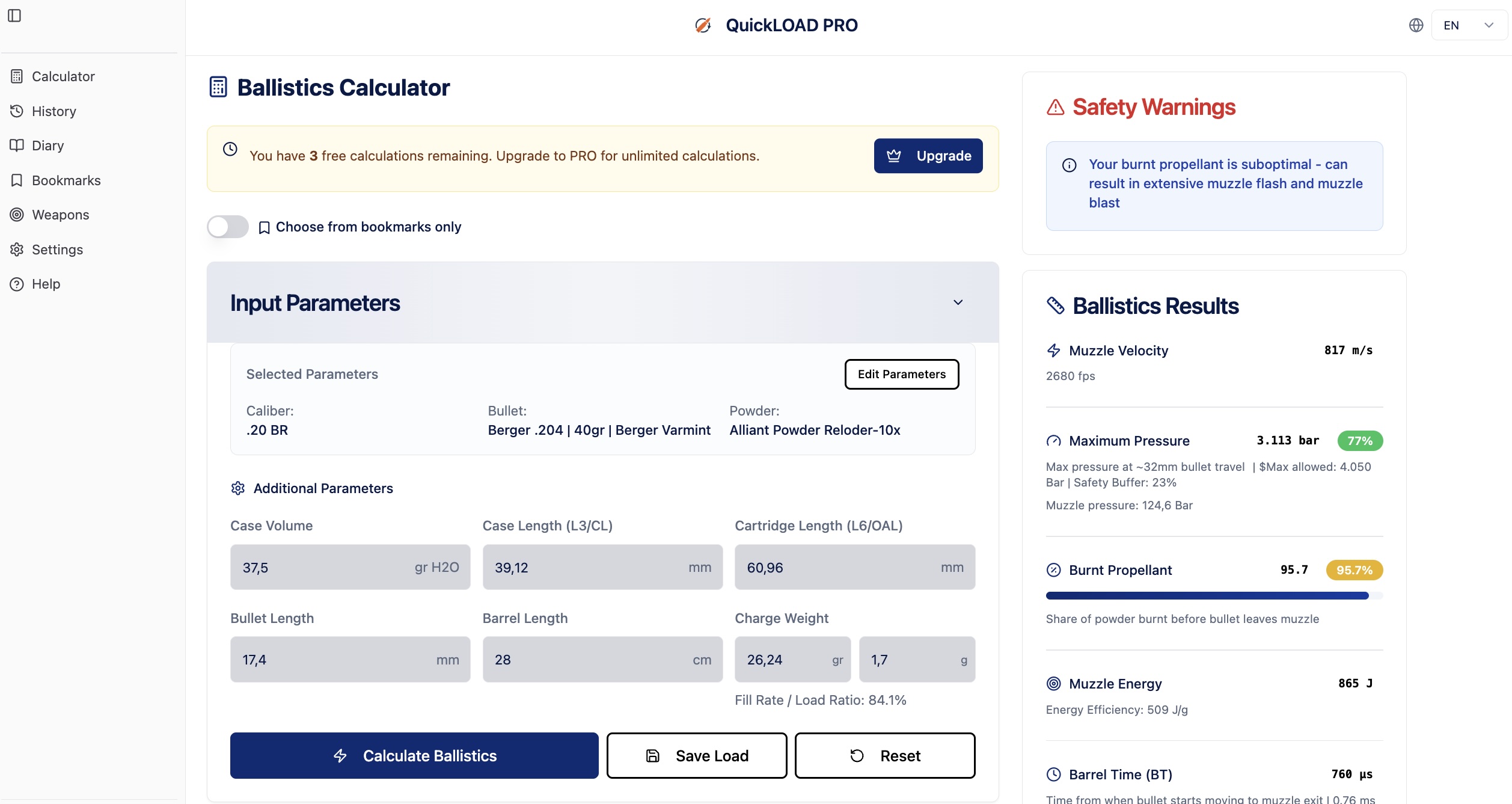Click the burnt propellant info icon
1512x804 pixels.
pyautogui.click(x=1069, y=165)
